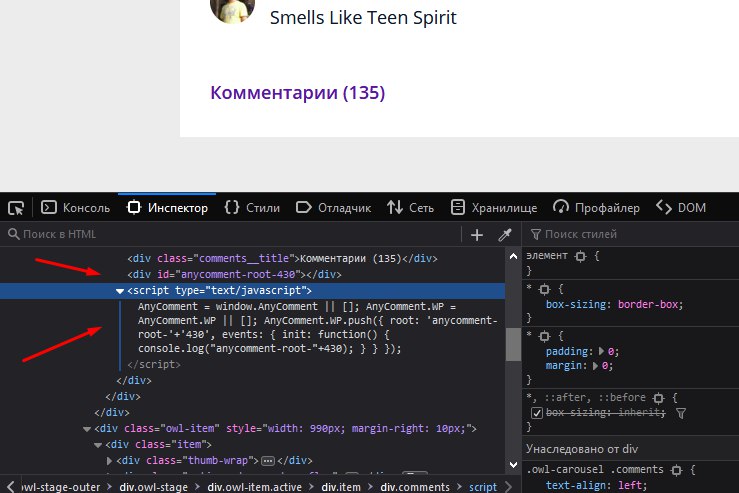
Task: Click the user avatar thumbnail
Action: 232,9
